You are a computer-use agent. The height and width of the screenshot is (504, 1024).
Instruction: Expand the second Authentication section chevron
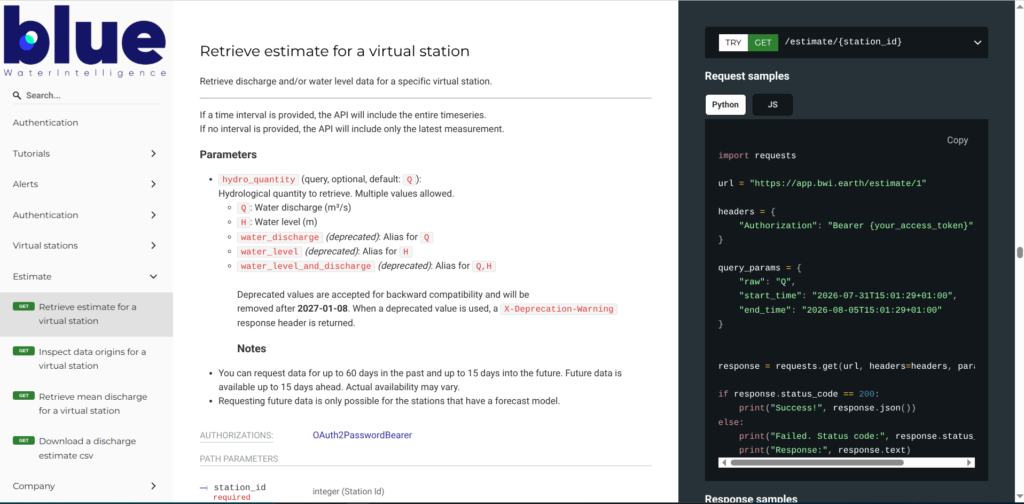point(153,215)
